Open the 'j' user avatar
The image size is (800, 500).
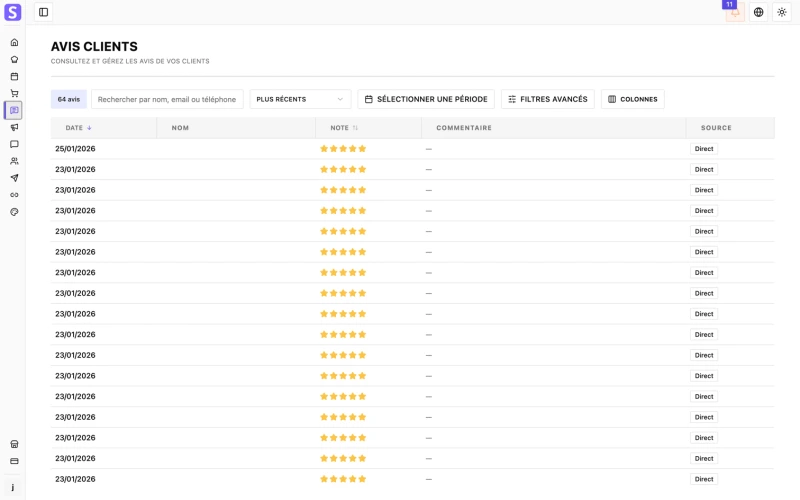13,488
